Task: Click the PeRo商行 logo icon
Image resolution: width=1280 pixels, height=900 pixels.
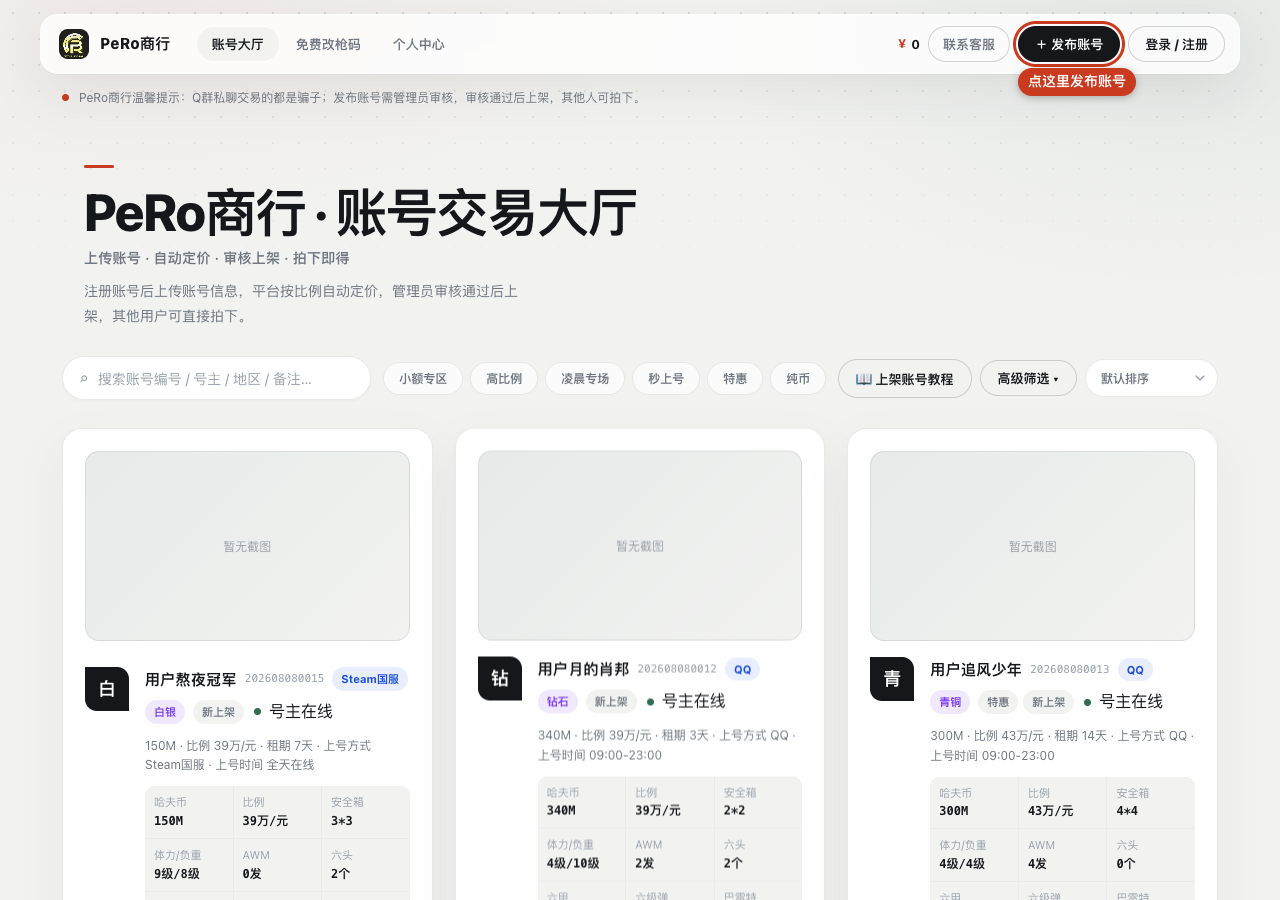Action: (74, 44)
